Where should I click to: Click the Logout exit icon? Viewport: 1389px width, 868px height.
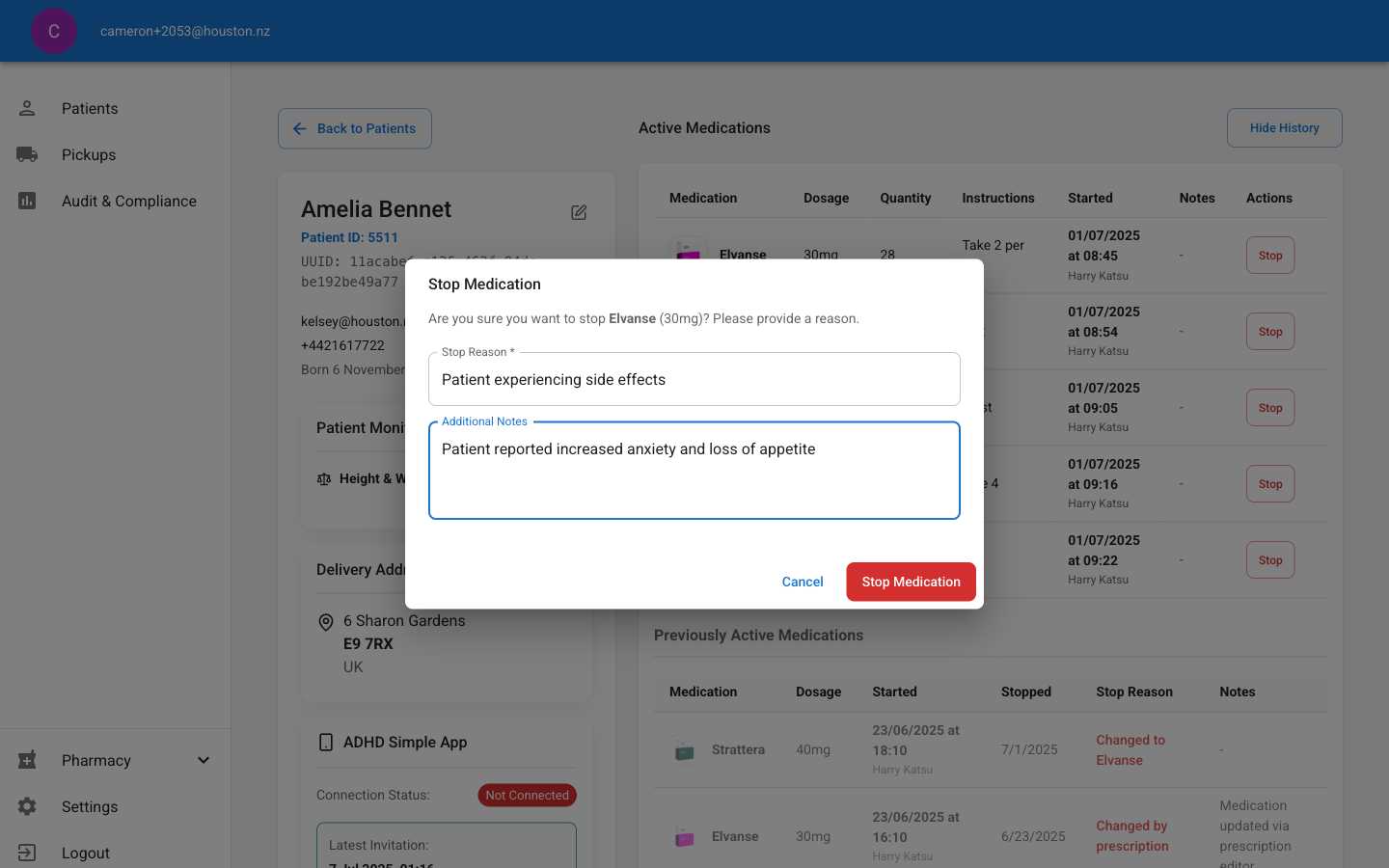27,853
